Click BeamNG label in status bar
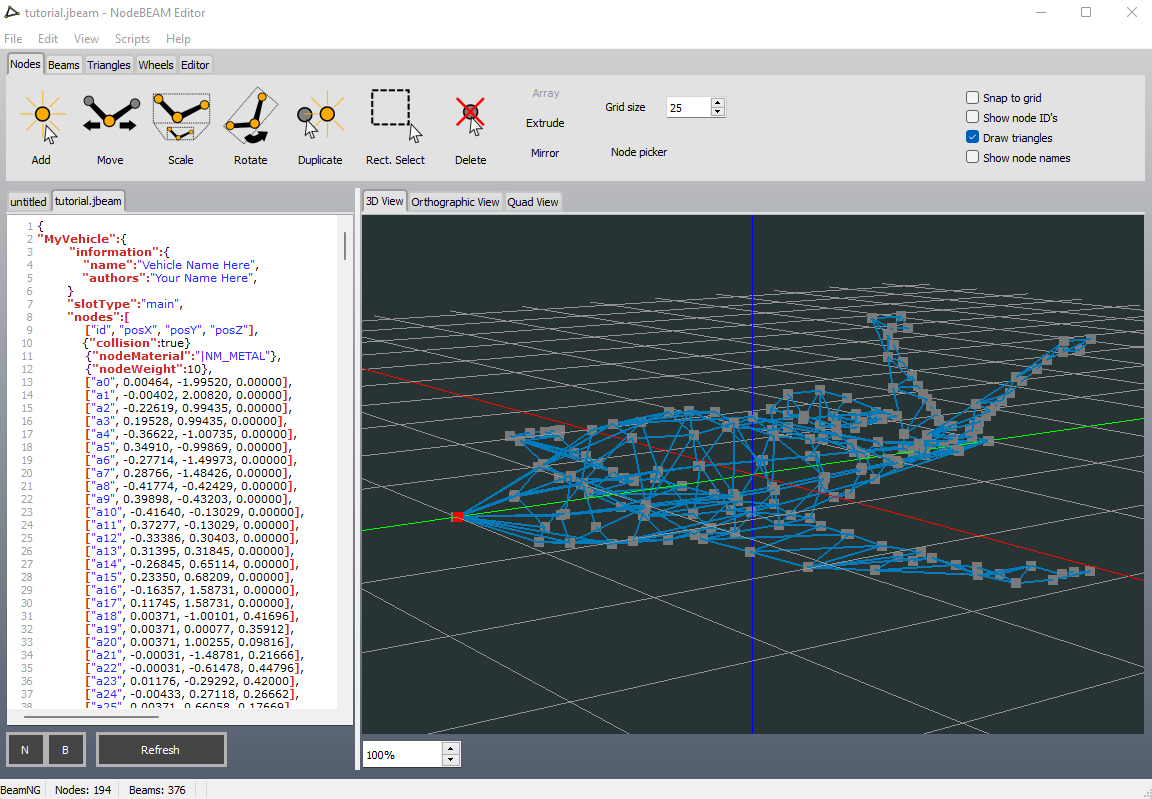 21,790
